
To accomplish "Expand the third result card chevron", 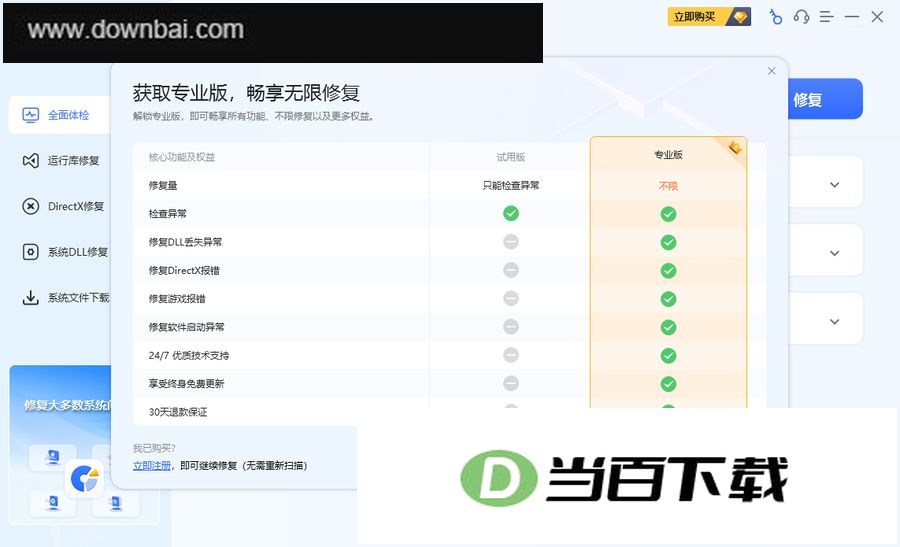I will pyautogui.click(x=835, y=321).
